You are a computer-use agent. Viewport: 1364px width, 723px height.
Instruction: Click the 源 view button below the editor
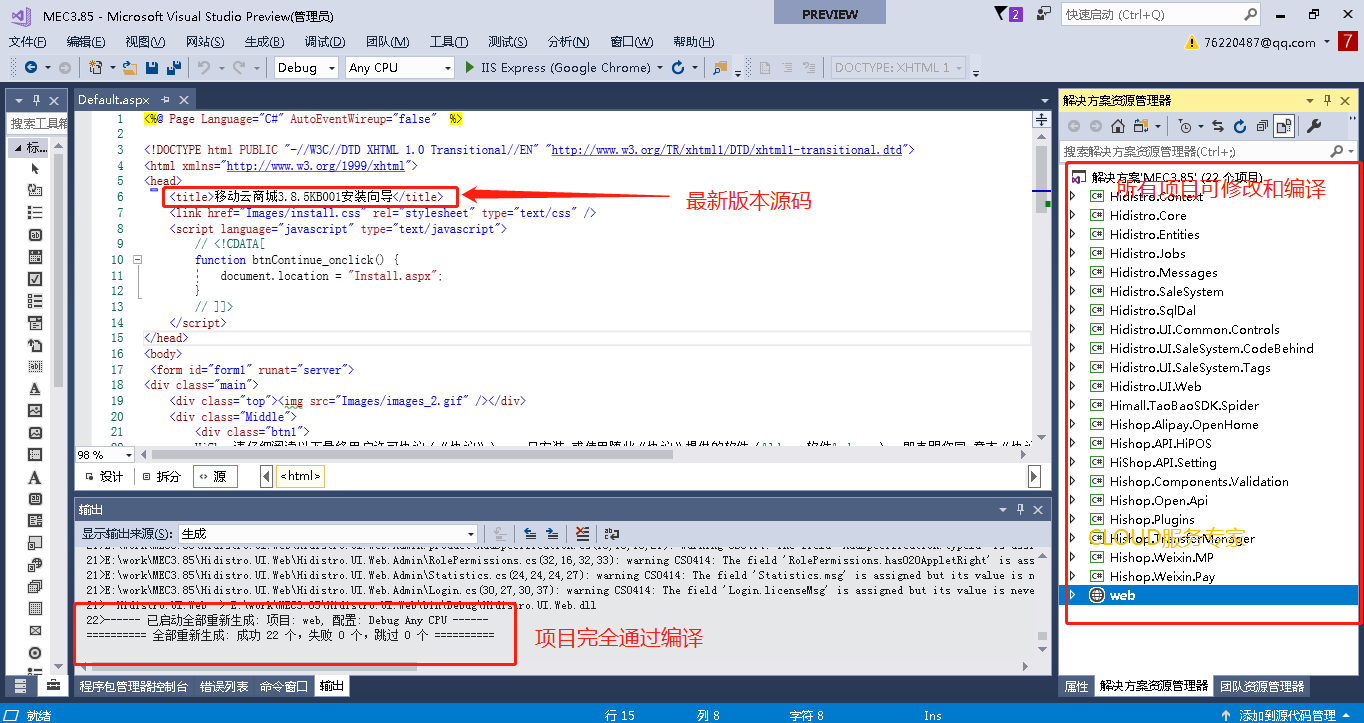pyautogui.click(x=215, y=475)
